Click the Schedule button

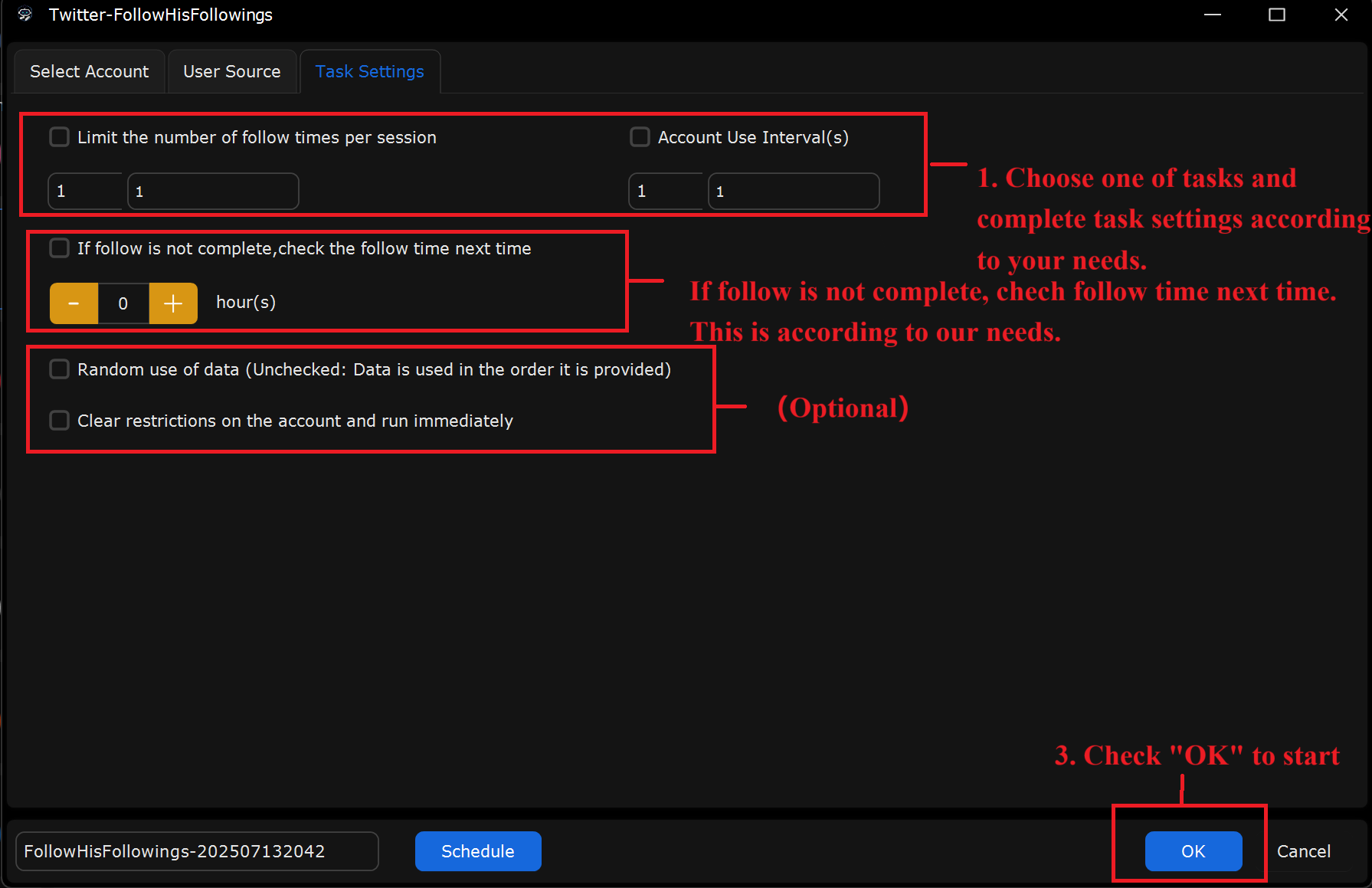(478, 851)
